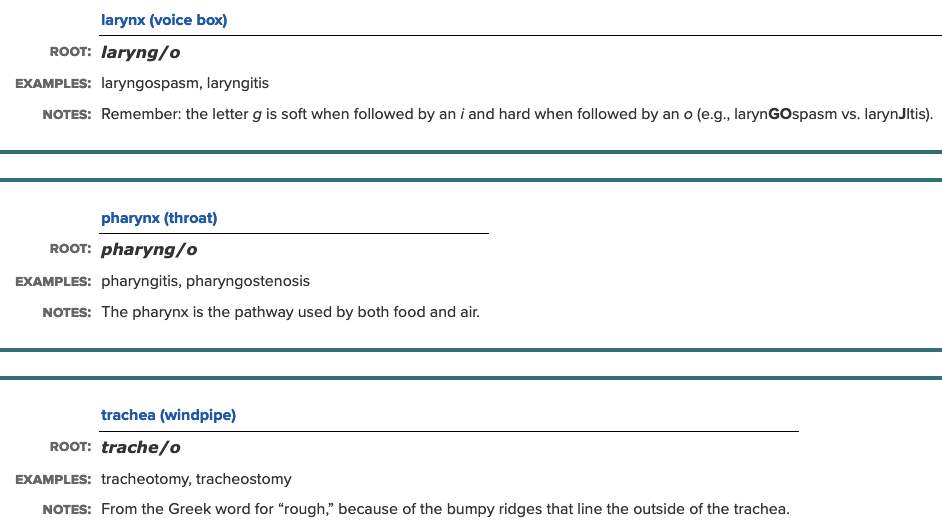Click the NOTES label in the larynx entry
The width and height of the screenshot is (942, 526).
tap(67, 114)
